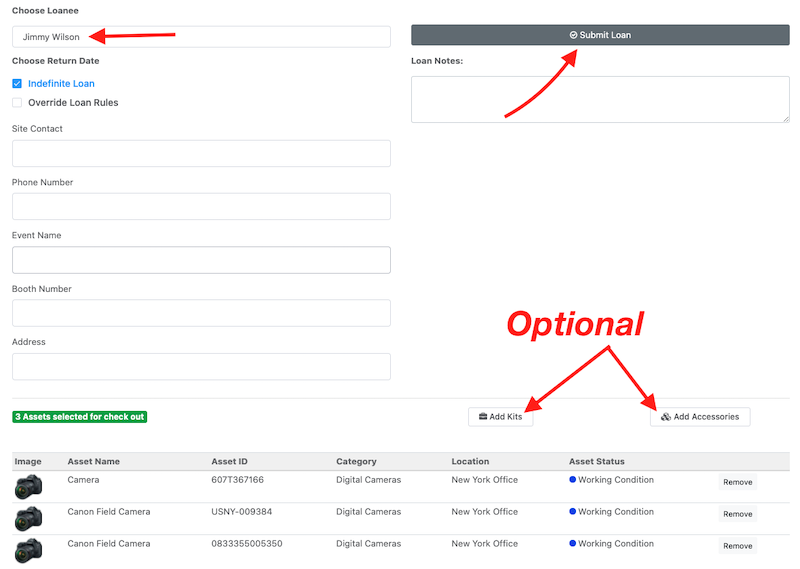Remove the Camera asset 607T367166

point(737,482)
